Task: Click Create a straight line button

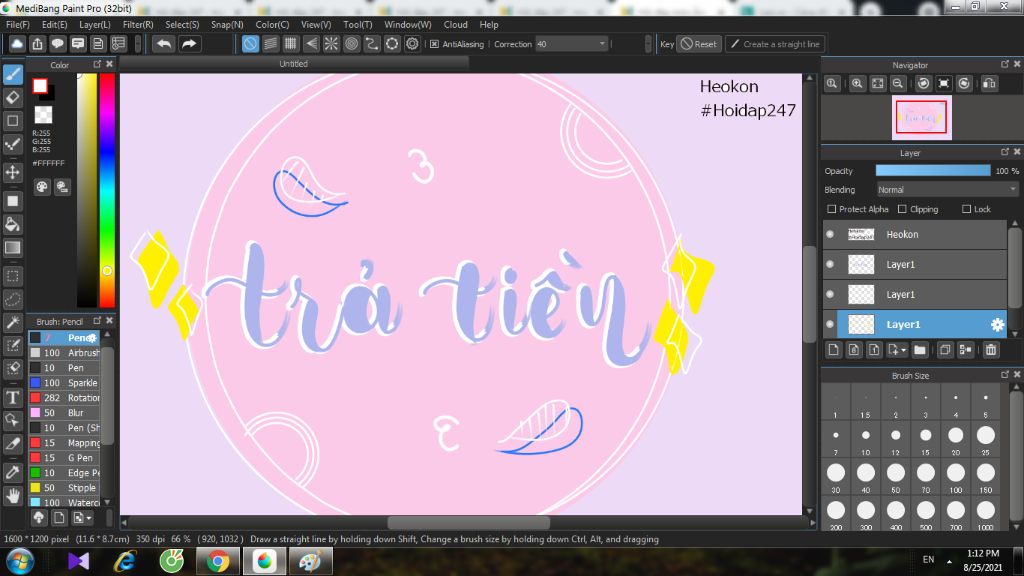Action: click(775, 44)
